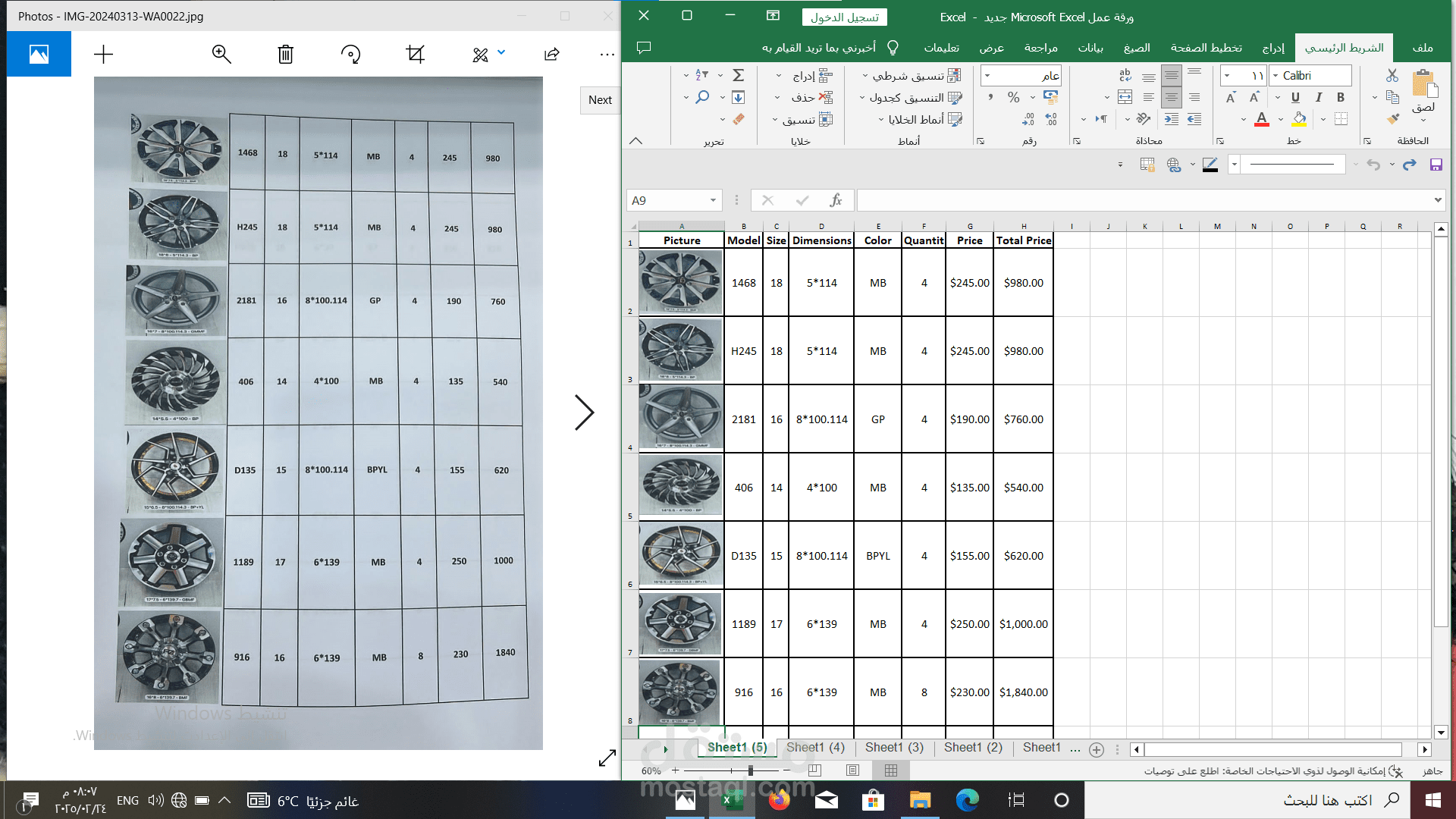Viewport: 1456px width, 819px height.
Task: Click the insert function fx icon
Action: (836, 200)
